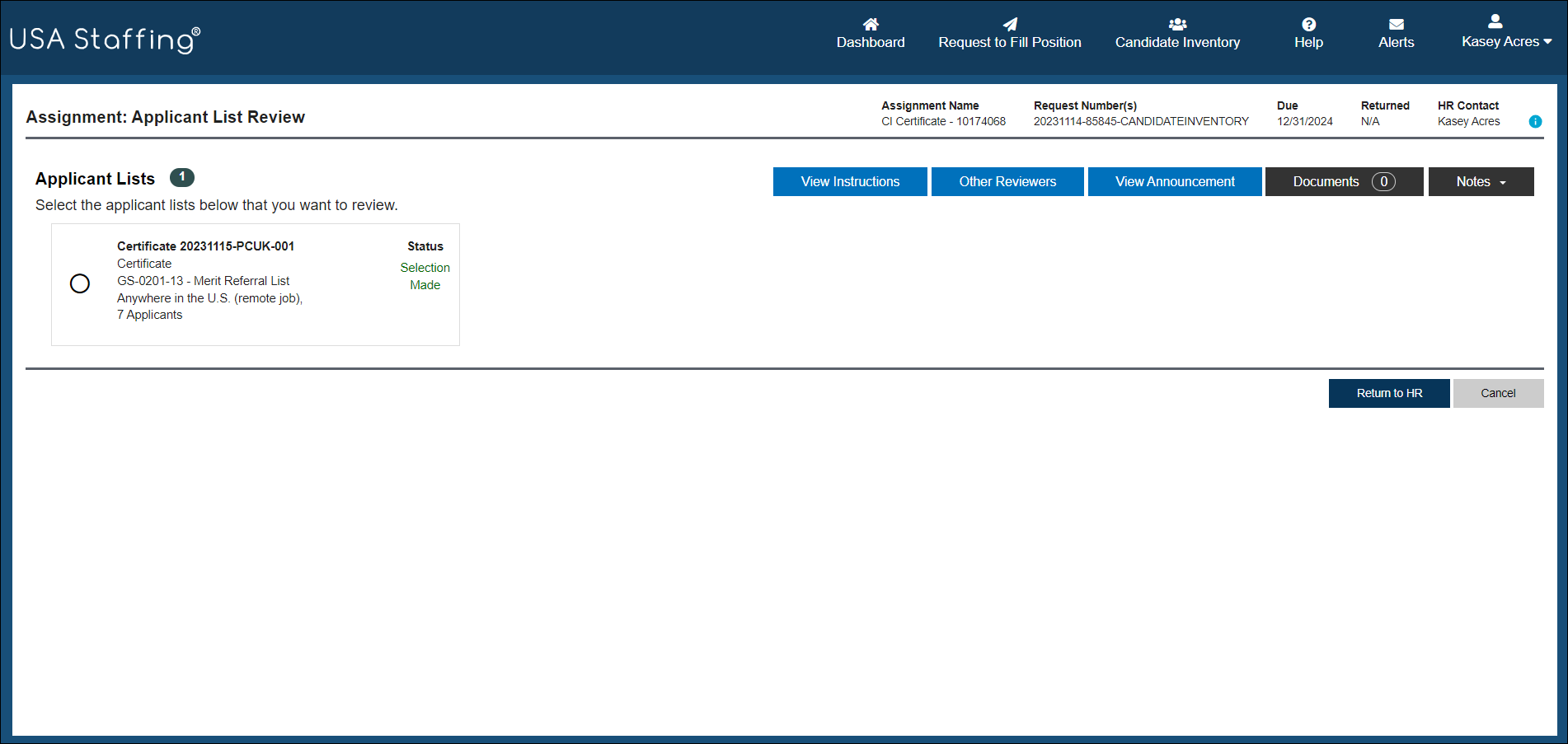Click the Documents count indicator showing zero
This screenshot has width=1568, height=744.
[x=1383, y=181]
